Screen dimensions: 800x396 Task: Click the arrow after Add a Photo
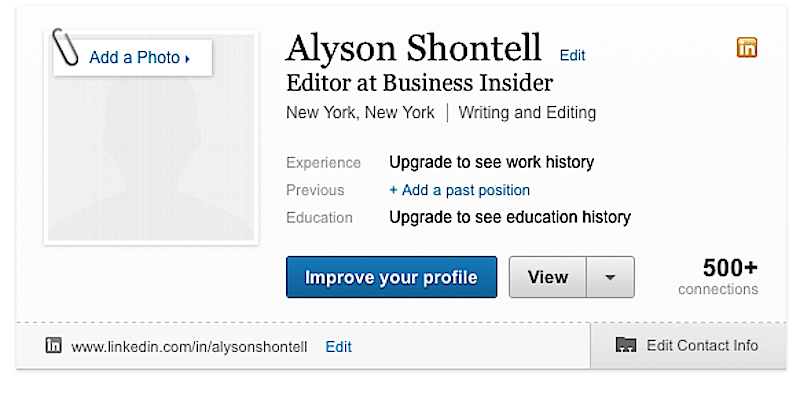(187, 59)
